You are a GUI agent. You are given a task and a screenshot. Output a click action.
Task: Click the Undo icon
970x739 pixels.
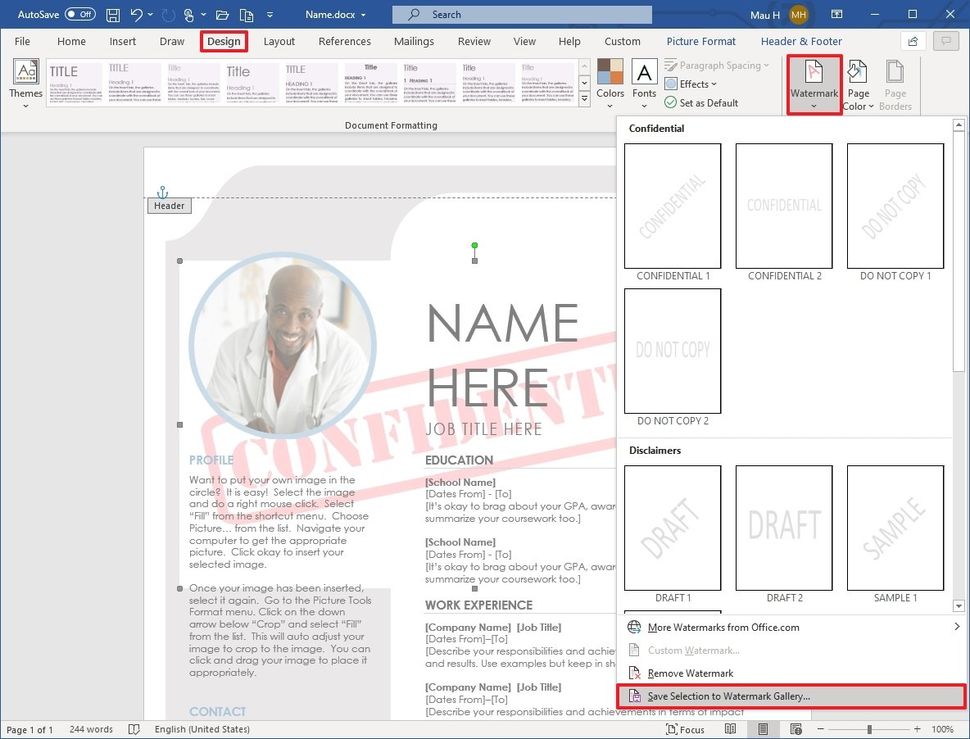tap(137, 14)
